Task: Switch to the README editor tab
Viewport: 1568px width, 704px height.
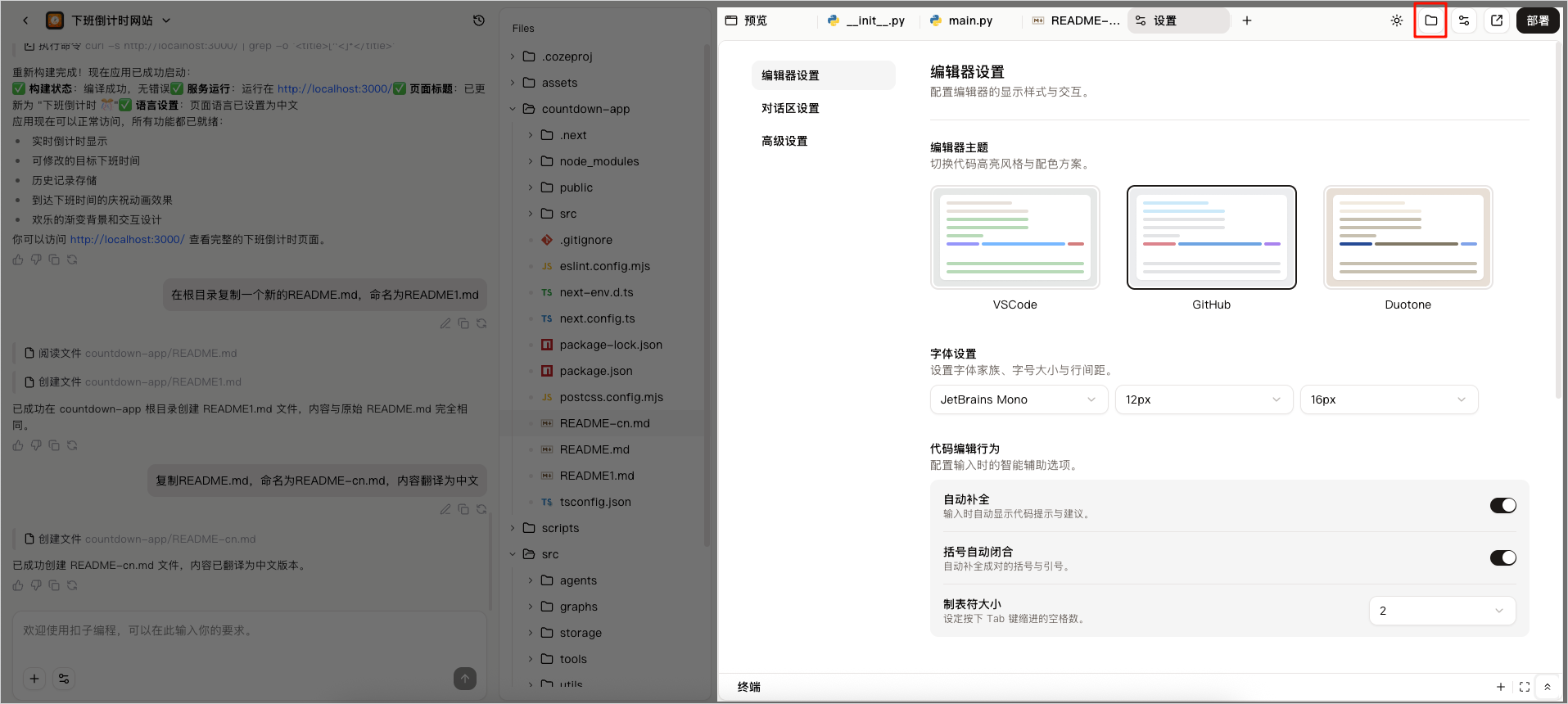Action: tap(1076, 20)
